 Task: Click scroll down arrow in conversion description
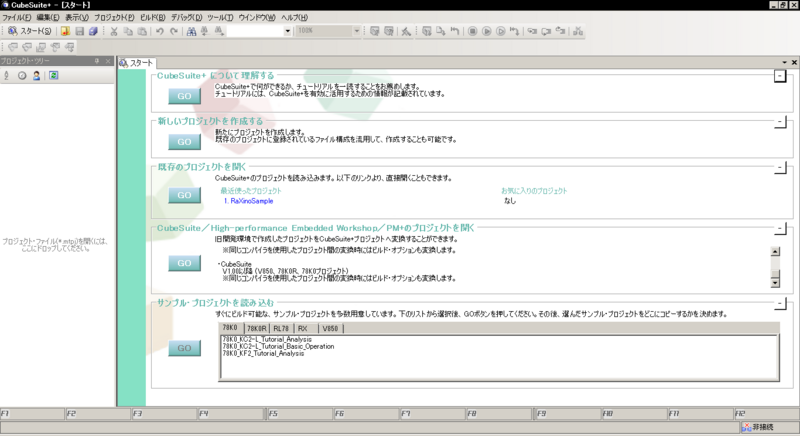775,283
